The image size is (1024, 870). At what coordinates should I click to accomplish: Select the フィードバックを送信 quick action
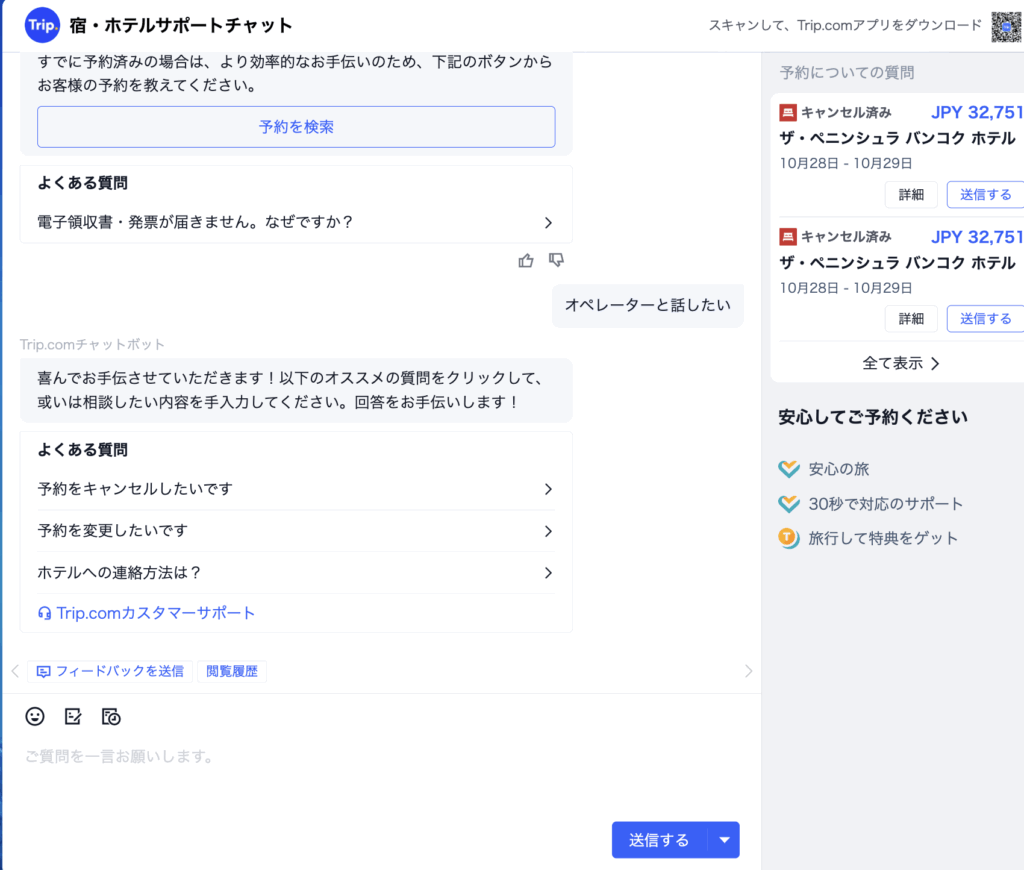point(110,671)
